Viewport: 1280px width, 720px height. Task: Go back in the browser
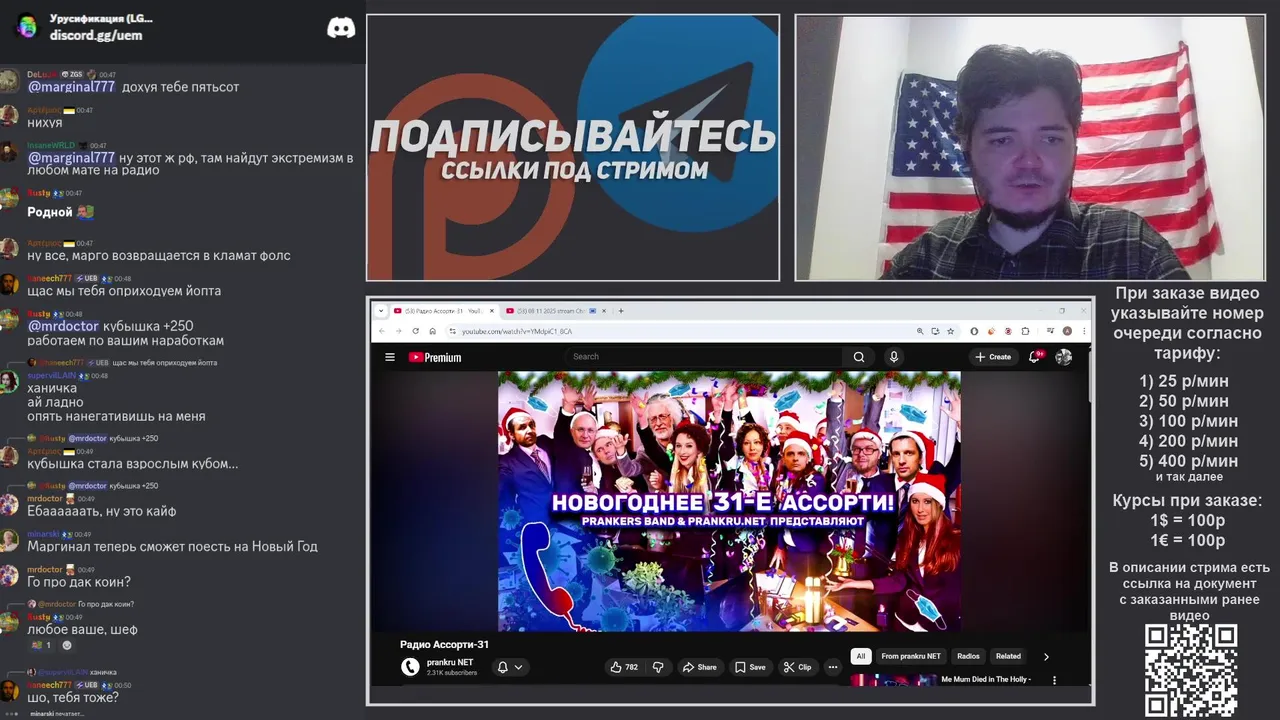coord(381,331)
